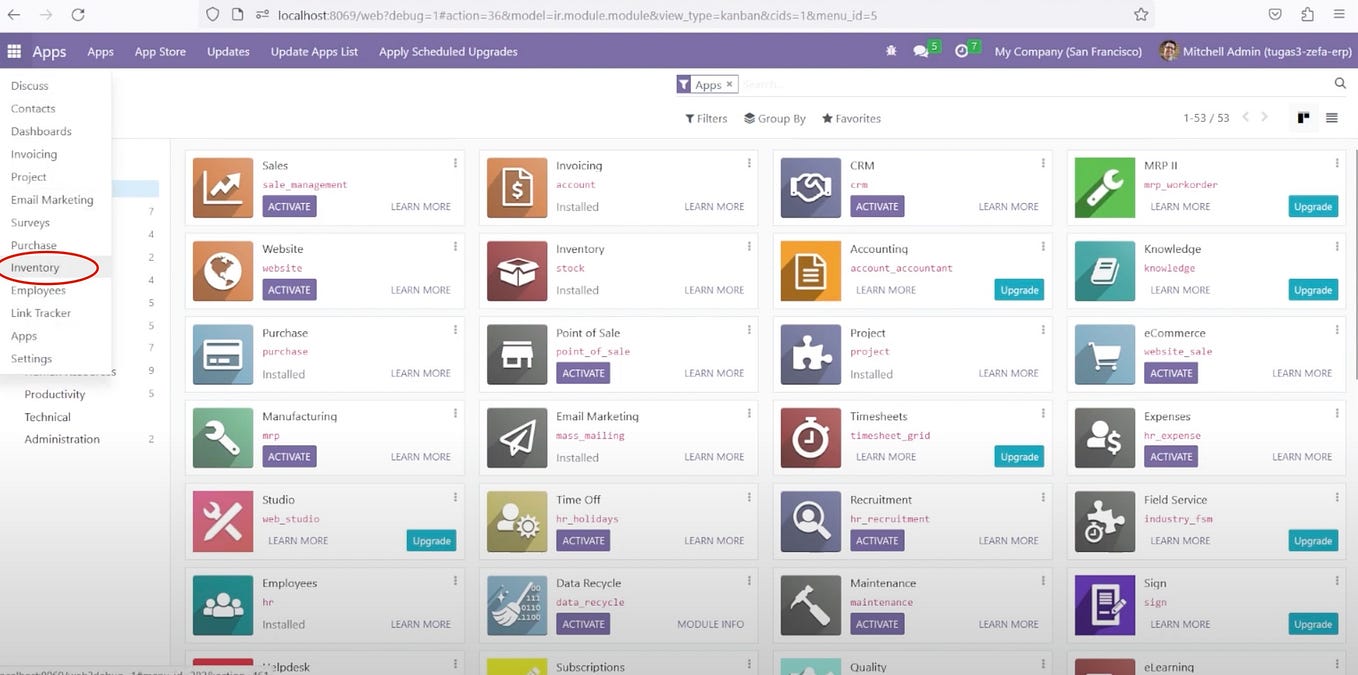Click the Inventory app cube icon

click(x=515, y=270)
